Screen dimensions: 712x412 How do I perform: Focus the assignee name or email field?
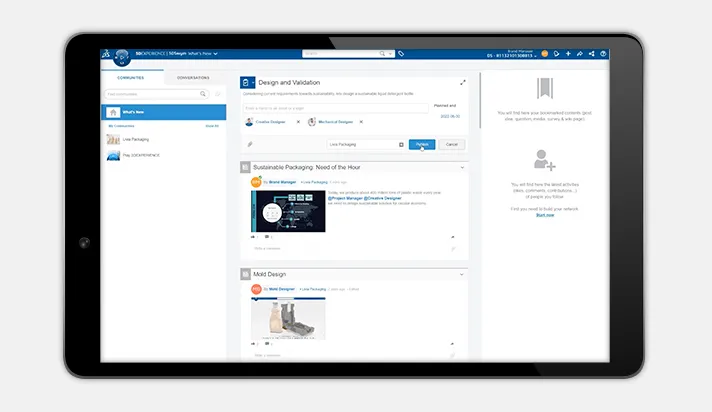336,108
